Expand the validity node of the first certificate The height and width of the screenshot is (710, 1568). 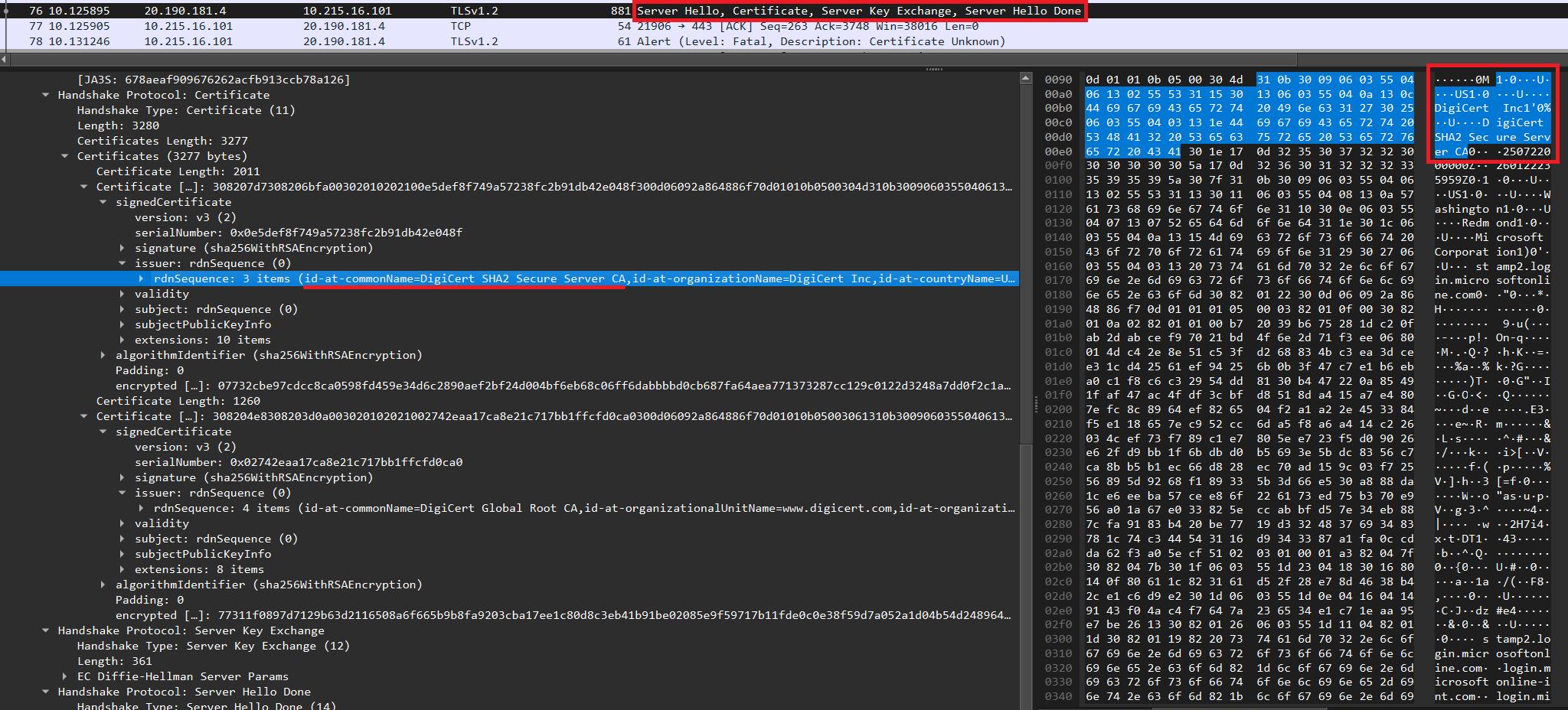tap(122, 294)
